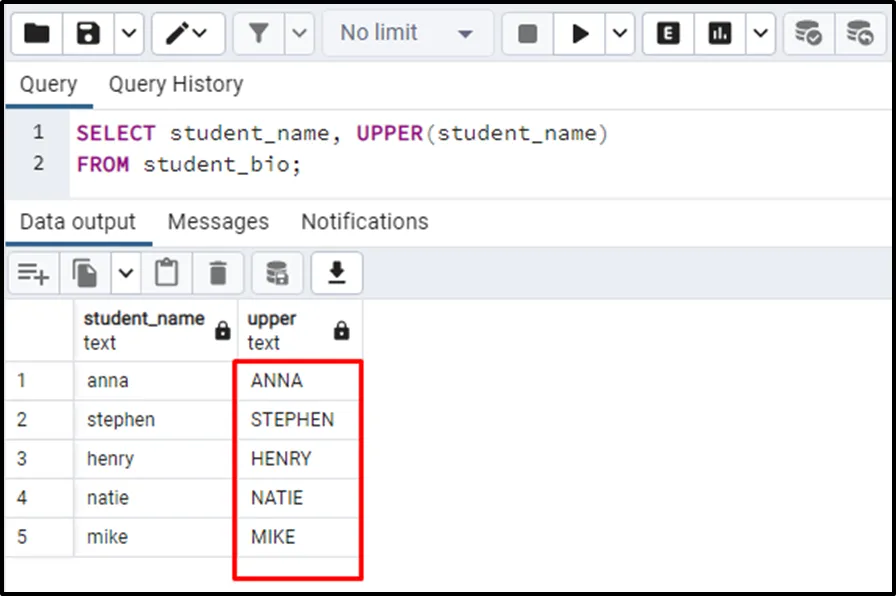Open the No limit rows dropdown
Screen dimensions: 896x596
[406, 34]
